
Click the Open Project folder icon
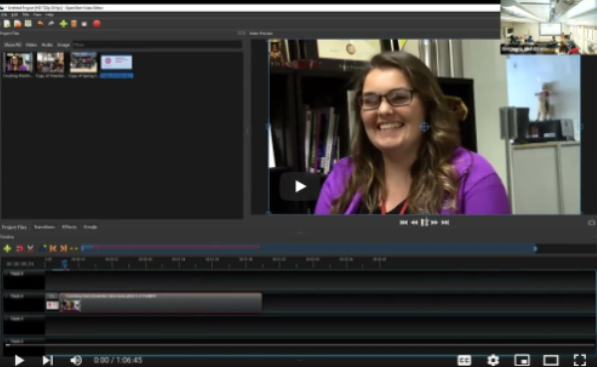click(x=18, y=24)
